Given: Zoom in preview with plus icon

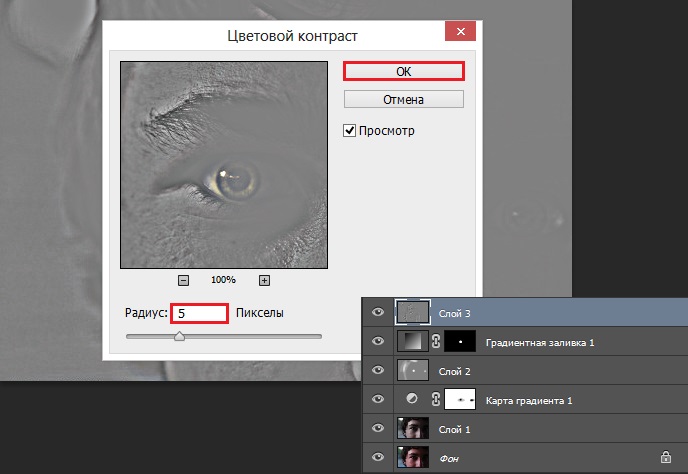Looking at the screenshot, I should (x=264, y=280).
